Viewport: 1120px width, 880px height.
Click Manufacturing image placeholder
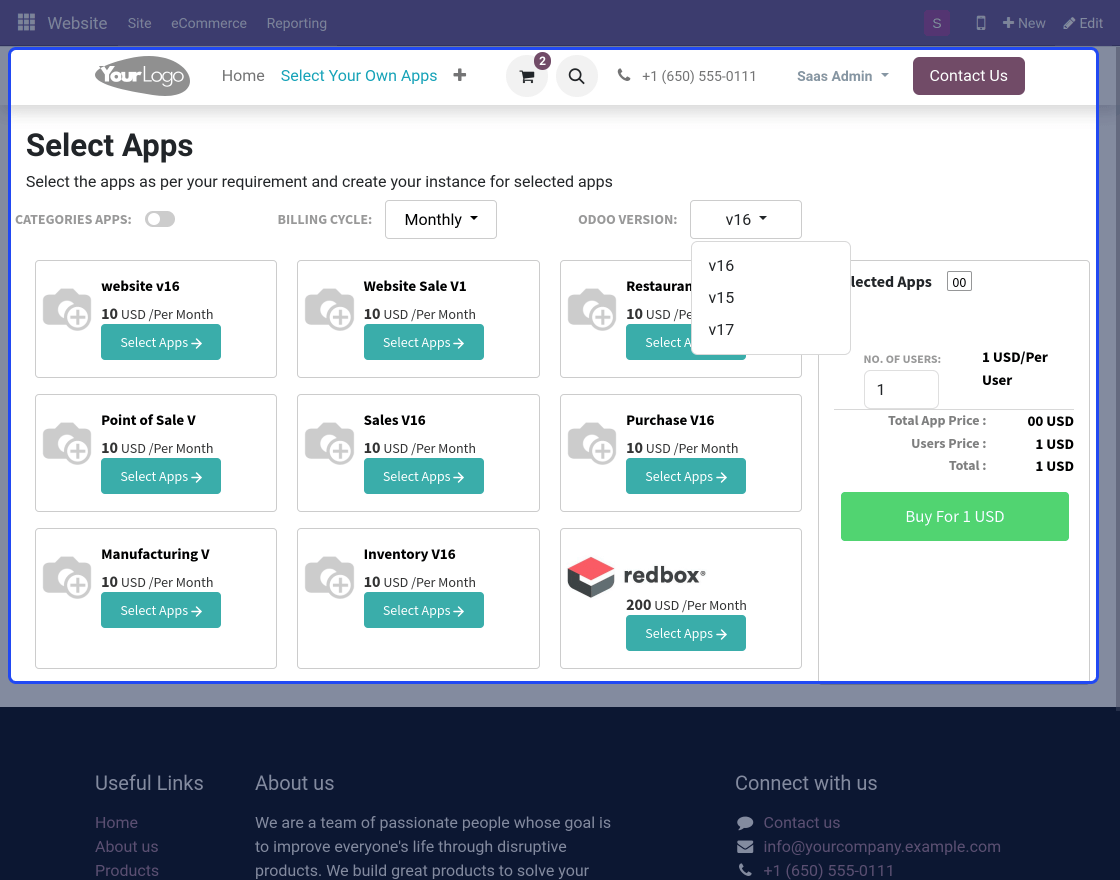(67, 576)
